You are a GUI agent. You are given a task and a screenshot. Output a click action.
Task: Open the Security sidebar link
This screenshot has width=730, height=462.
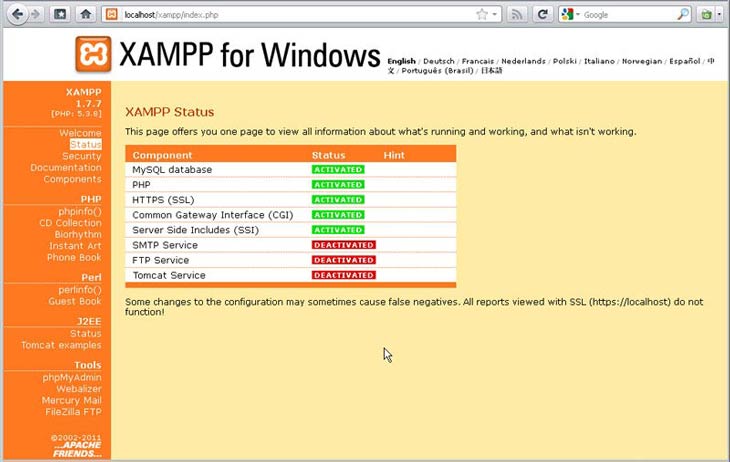click(x=81, y=156)
